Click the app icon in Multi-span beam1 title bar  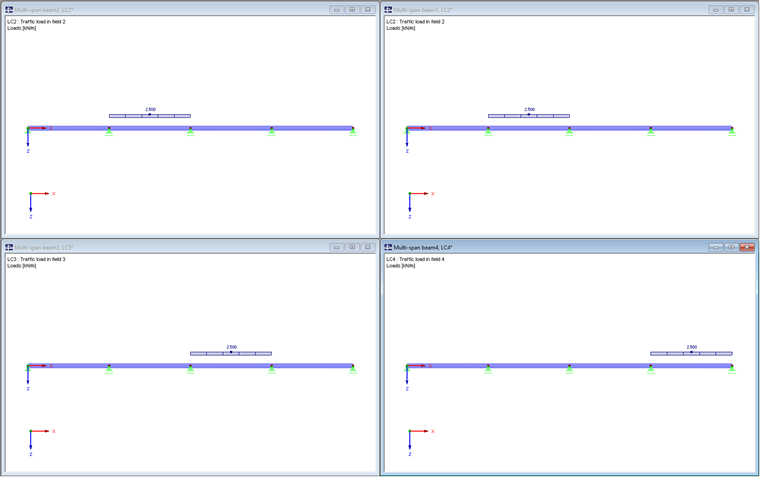pyautogui.click(x=388, y=9)
